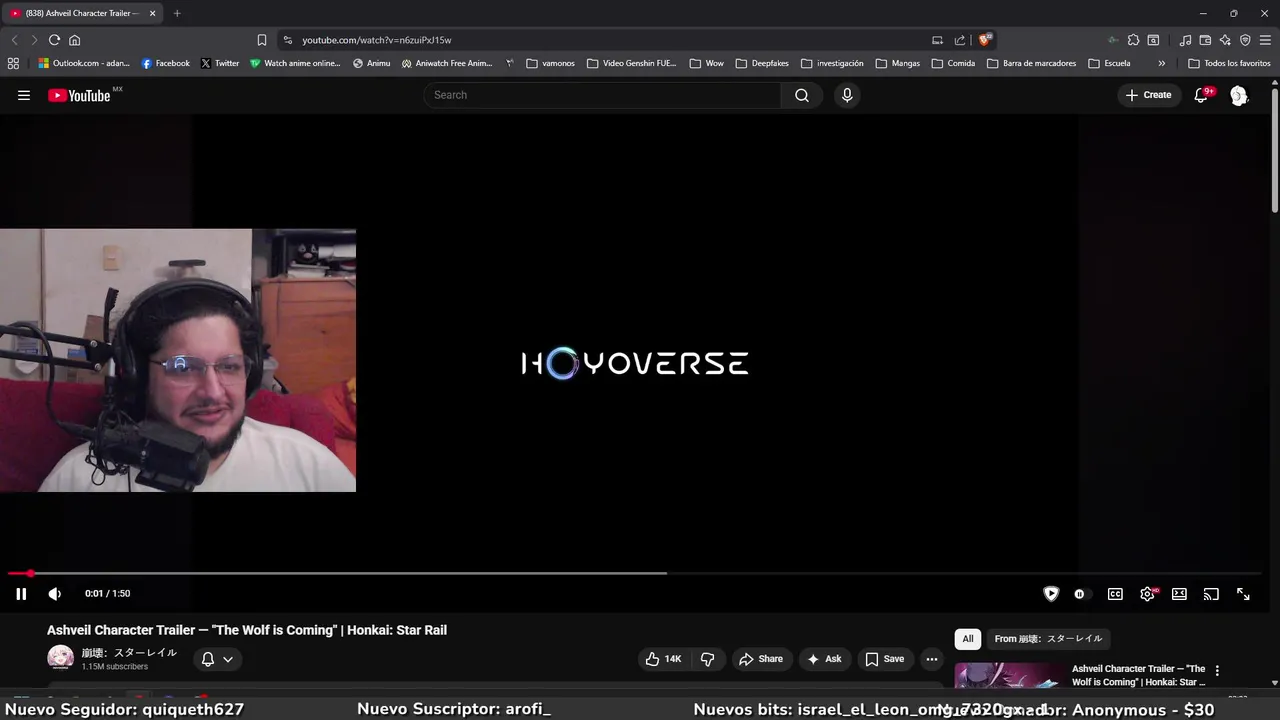This screenshot has height=720, width=1280.
Task: Expand the Escuela bookmark folder
Action: (1109, 63)
